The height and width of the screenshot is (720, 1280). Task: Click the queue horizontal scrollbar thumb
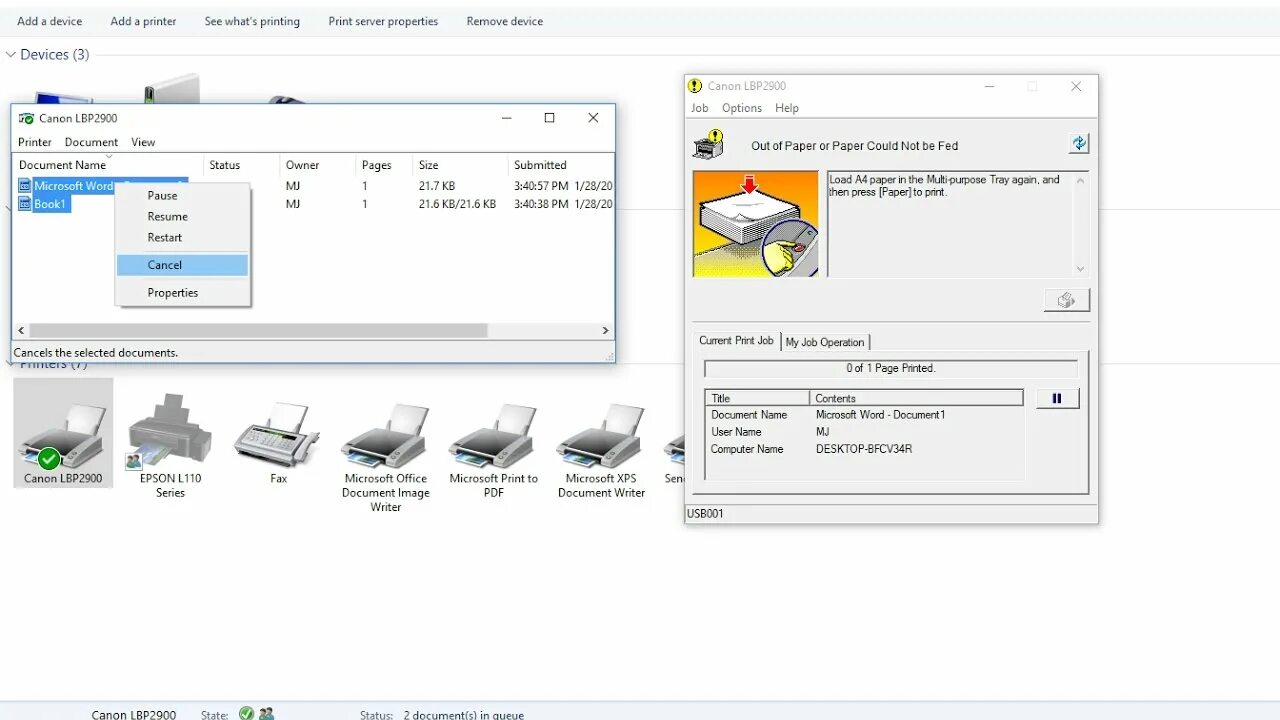(x=258, y=330)
